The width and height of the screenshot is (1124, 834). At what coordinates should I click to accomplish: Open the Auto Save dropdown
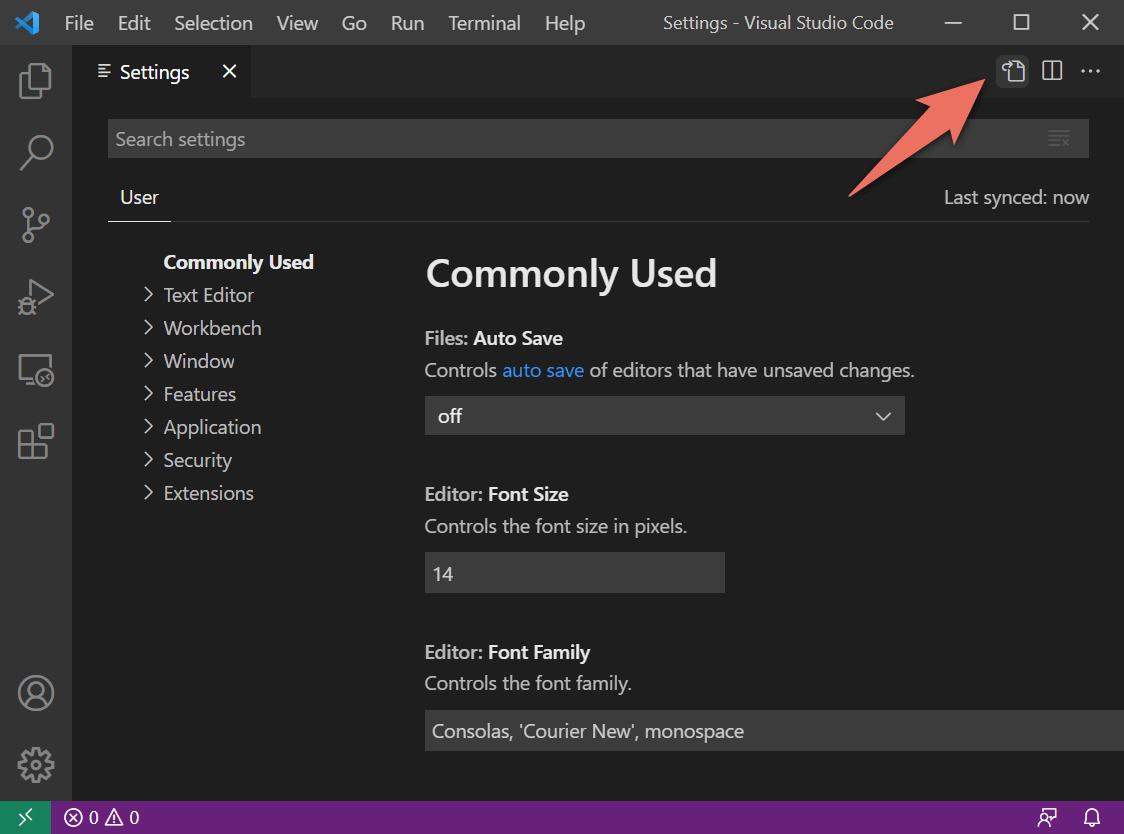[664, 416]
